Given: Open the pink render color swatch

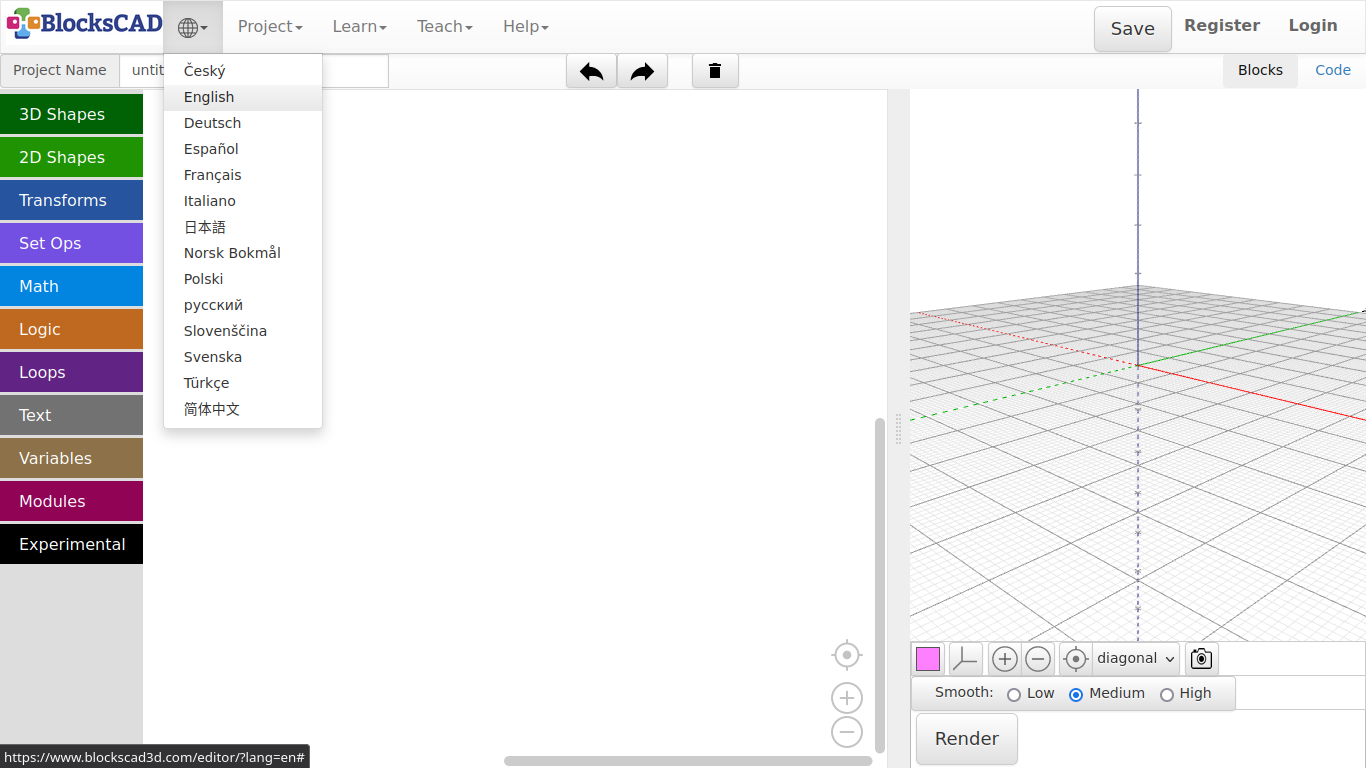Looking at the screenshot, I should click(x=928, y=659).
